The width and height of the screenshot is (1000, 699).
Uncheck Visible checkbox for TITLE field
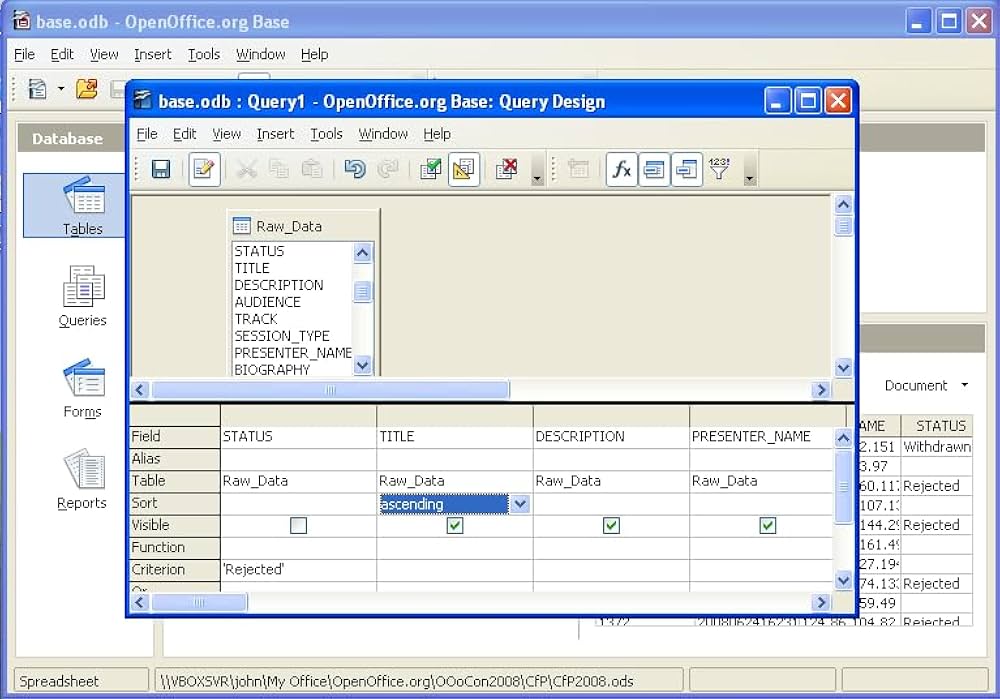tap(455, 525)
